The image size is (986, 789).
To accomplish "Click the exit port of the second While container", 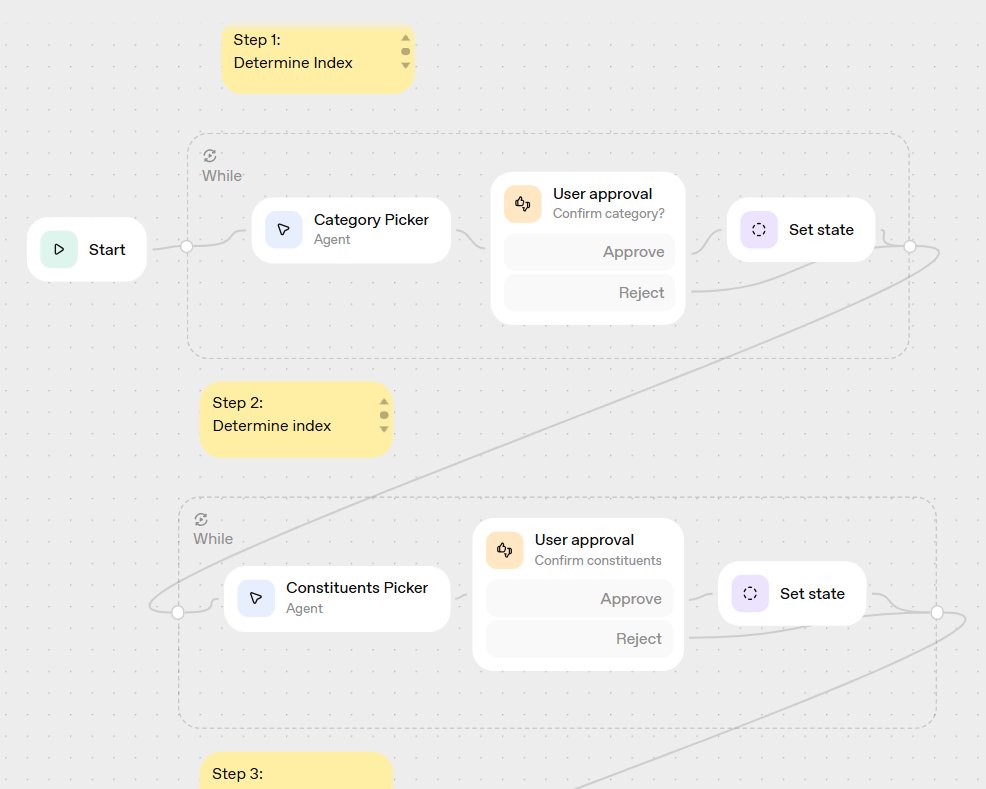I will click(936, 612).
